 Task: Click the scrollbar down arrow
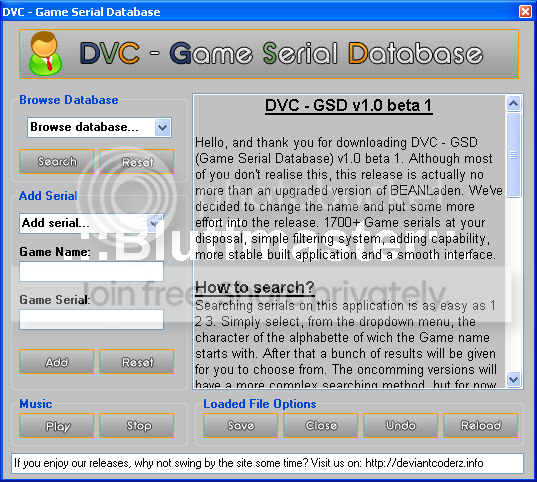point(513,379)
